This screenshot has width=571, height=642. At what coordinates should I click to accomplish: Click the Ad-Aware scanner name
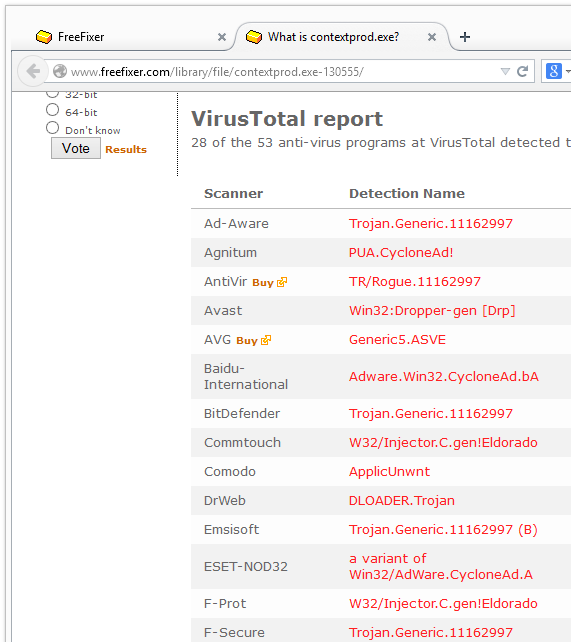[x=236, y=224]
